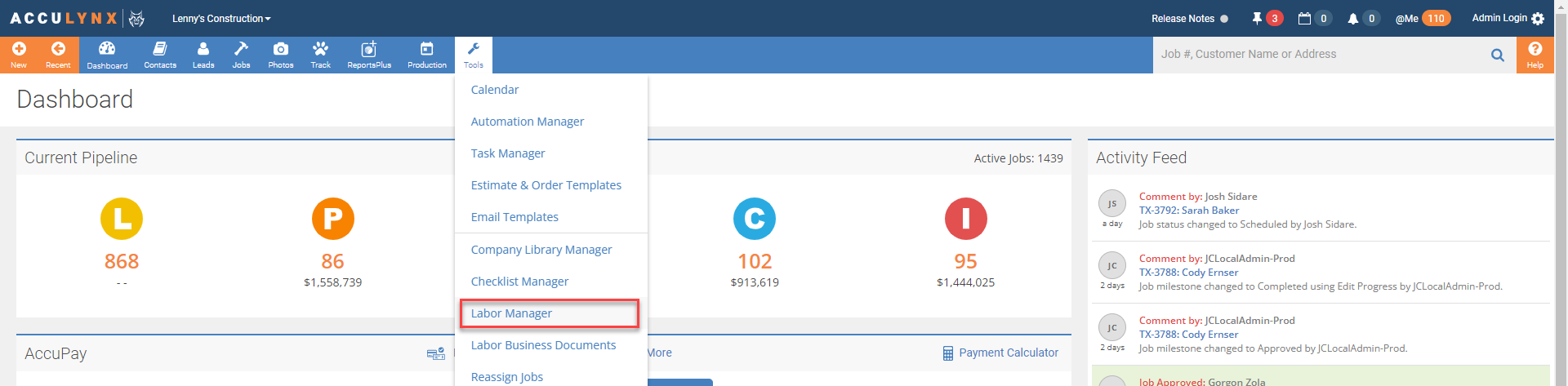The image size is (1568, 386).
Task: Click the search magnifier icon
Action: pos(1498,55)
